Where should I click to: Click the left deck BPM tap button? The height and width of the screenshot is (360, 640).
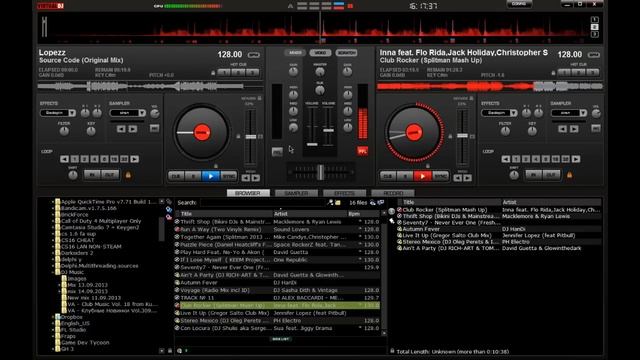point(253,55)
